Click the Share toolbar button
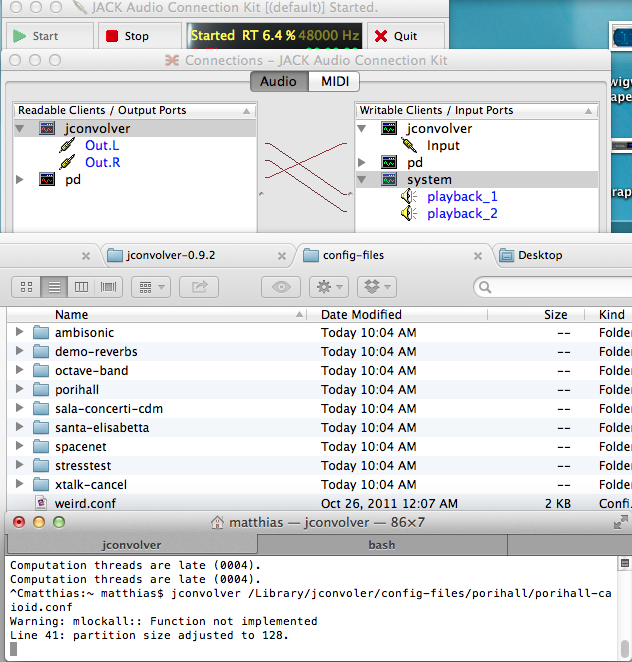The width and height of the screenshot is (632, 662). [199, 287]
